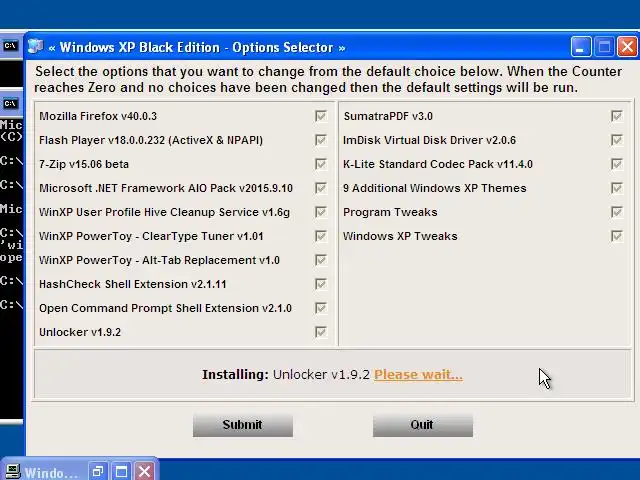Toggle the Flash Player v18.0.0.232 checkbox
The height and width of the screenshot is (480, 640).
pyautogui.click(x=321, y=140)
